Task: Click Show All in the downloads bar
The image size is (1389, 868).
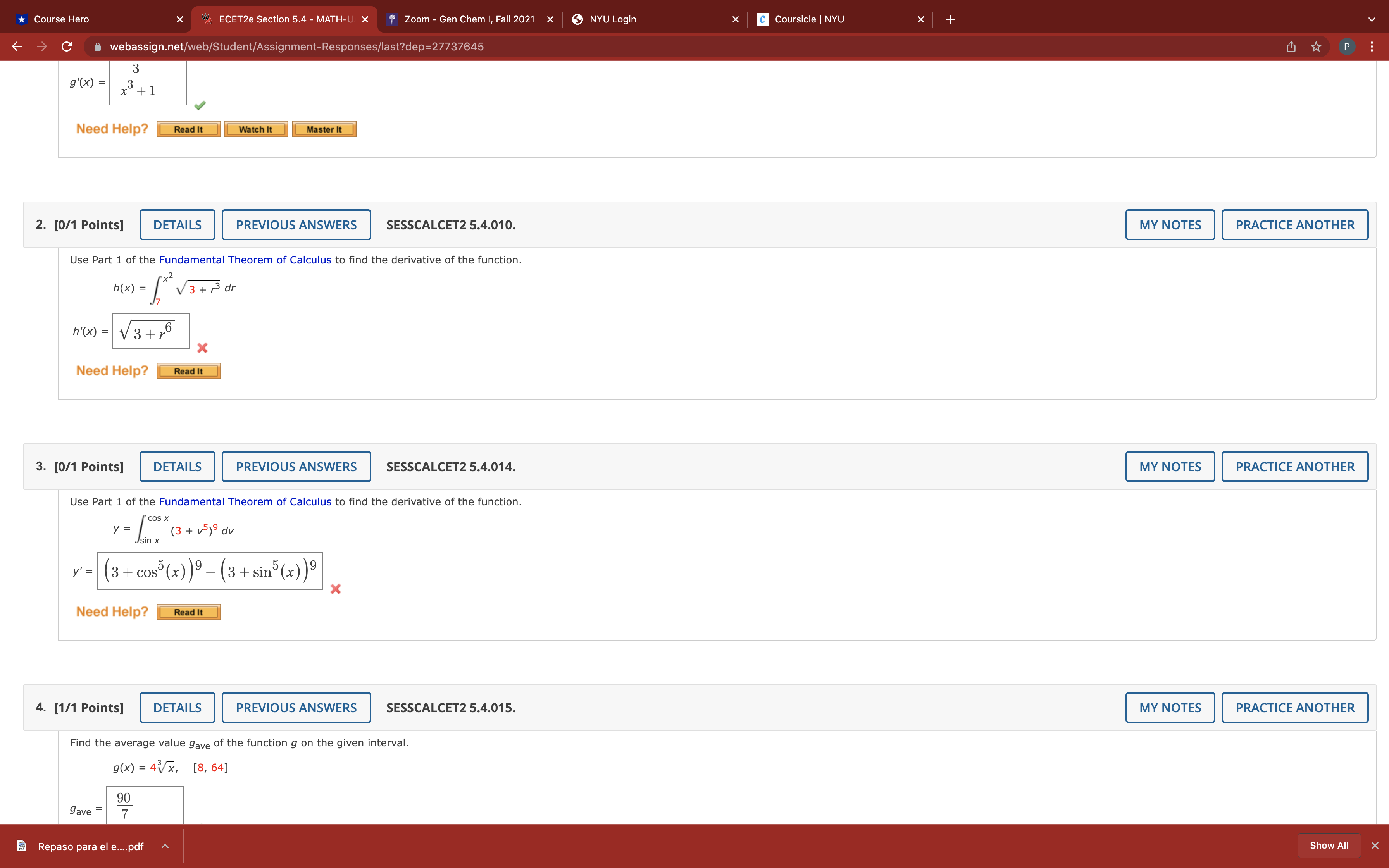Action: pyautogui.click(x=1329, y=845)
